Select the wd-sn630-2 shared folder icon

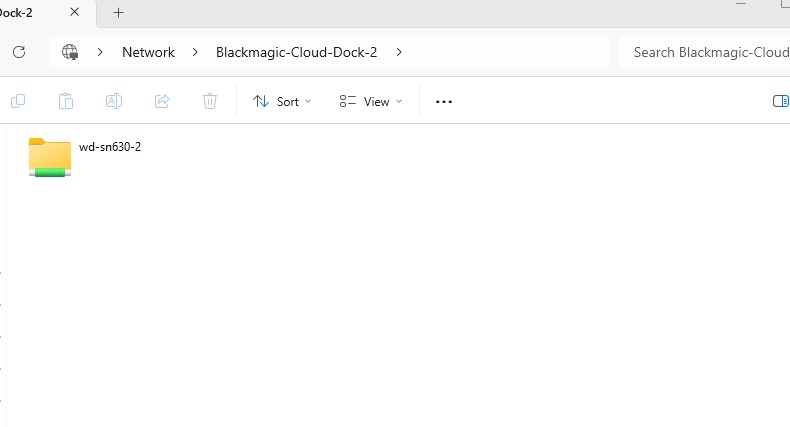pyautogui.click(x=50, y=157)
